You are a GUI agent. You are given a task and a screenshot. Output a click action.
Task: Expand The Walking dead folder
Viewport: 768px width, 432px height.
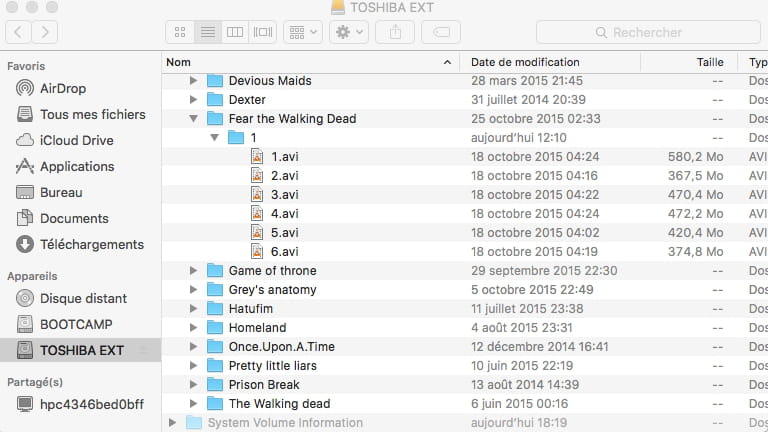click(x=193, y=404)
